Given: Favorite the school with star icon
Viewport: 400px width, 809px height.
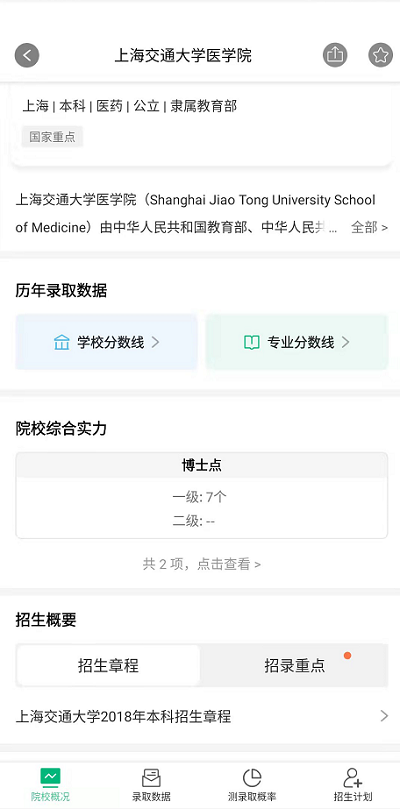Looking at the screenshot, I should click(x=380, y=55).
